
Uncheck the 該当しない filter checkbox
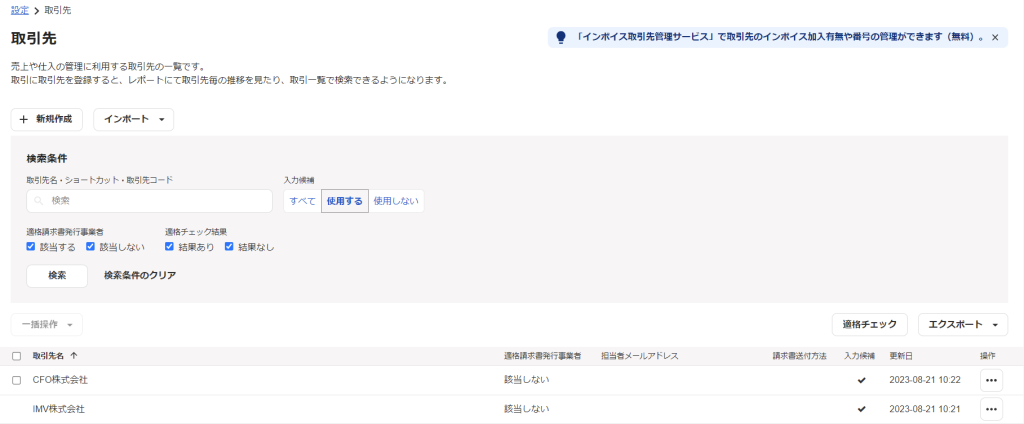pos(91,247)
